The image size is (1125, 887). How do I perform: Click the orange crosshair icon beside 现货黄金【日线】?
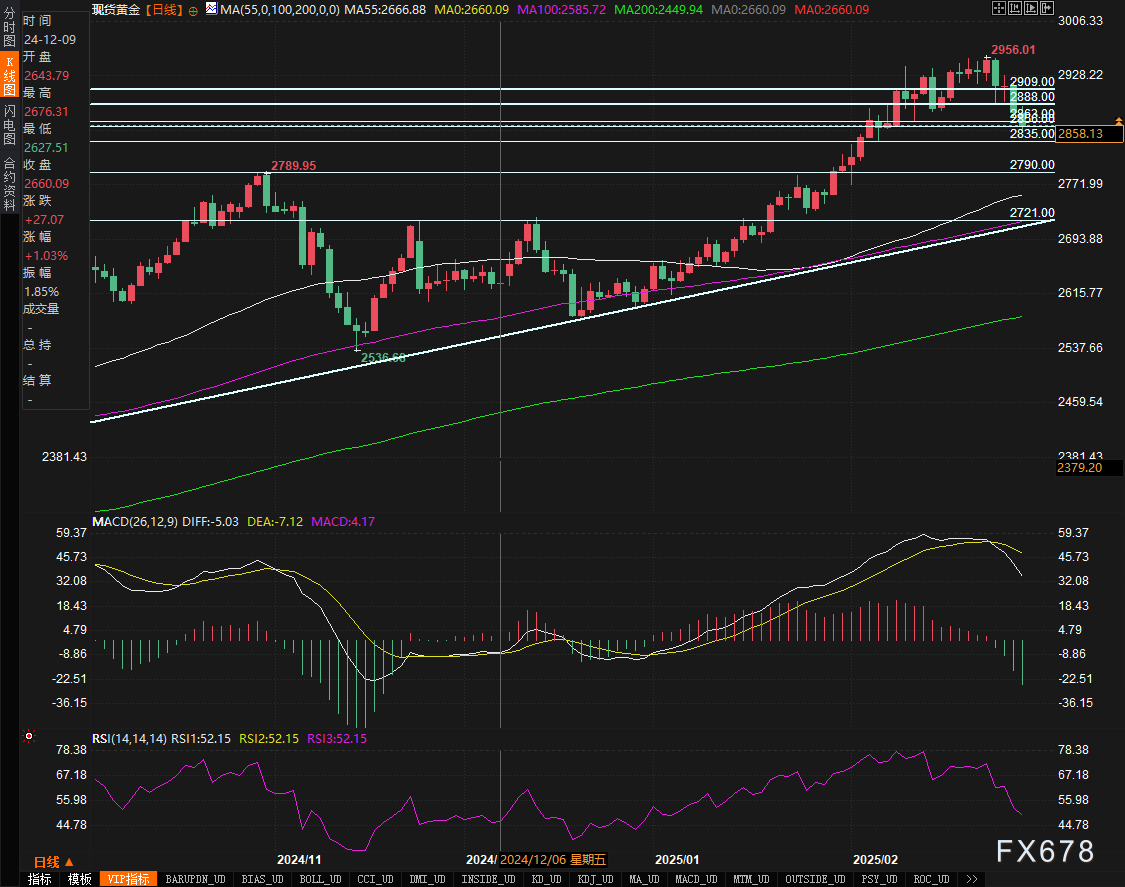tap(195, 9)
